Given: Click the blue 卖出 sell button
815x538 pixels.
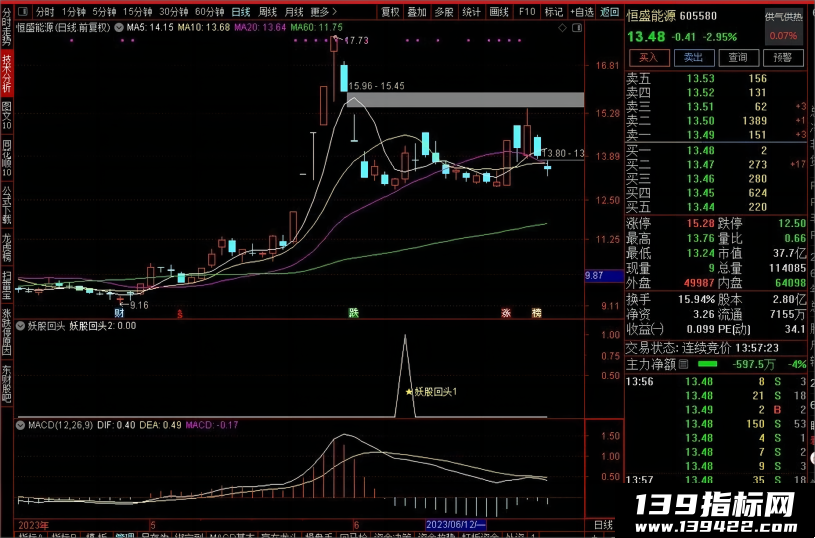Looking at the screenshot, I should [x=693, y=58].
